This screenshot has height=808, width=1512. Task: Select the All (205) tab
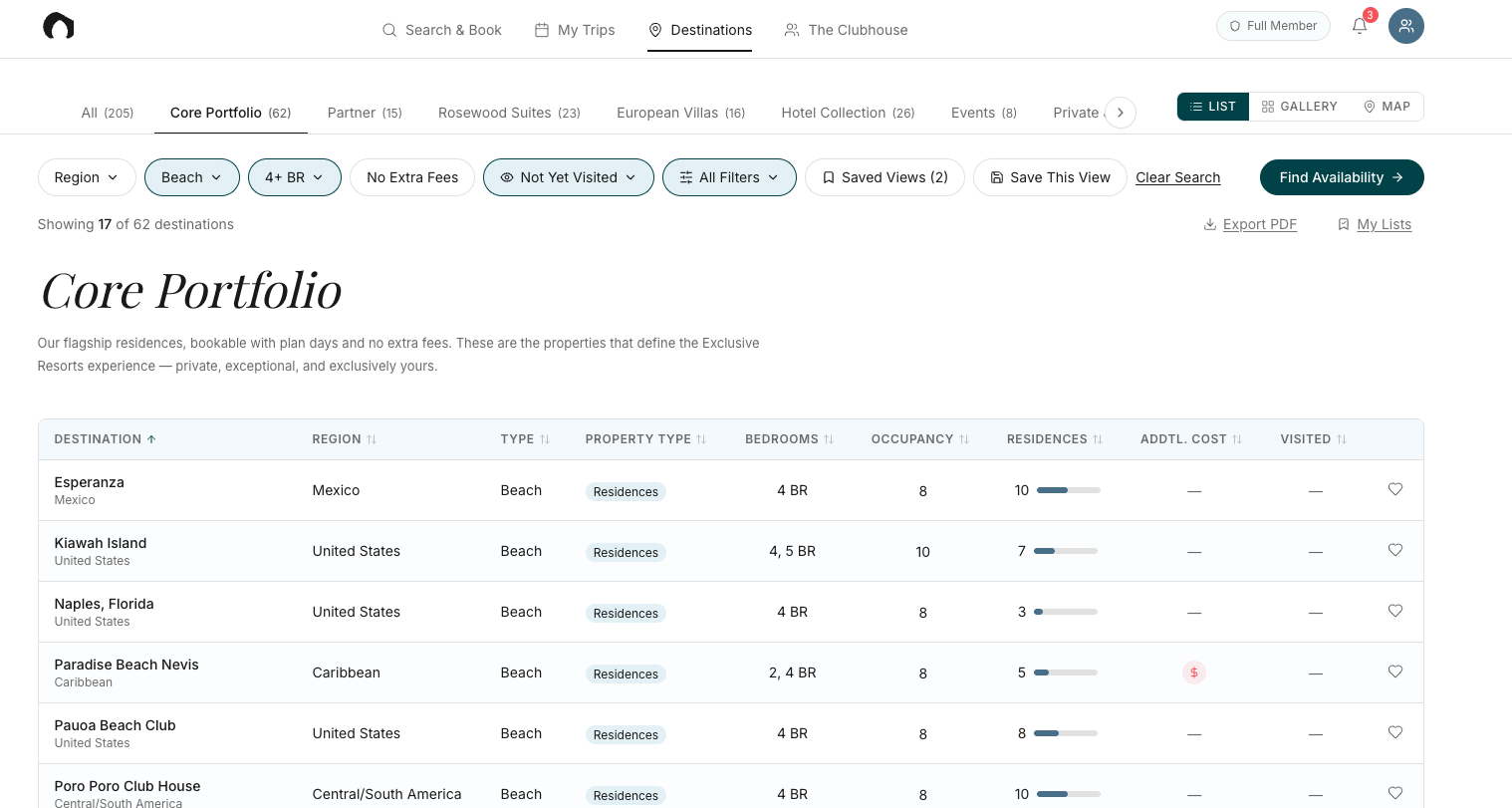108,113
